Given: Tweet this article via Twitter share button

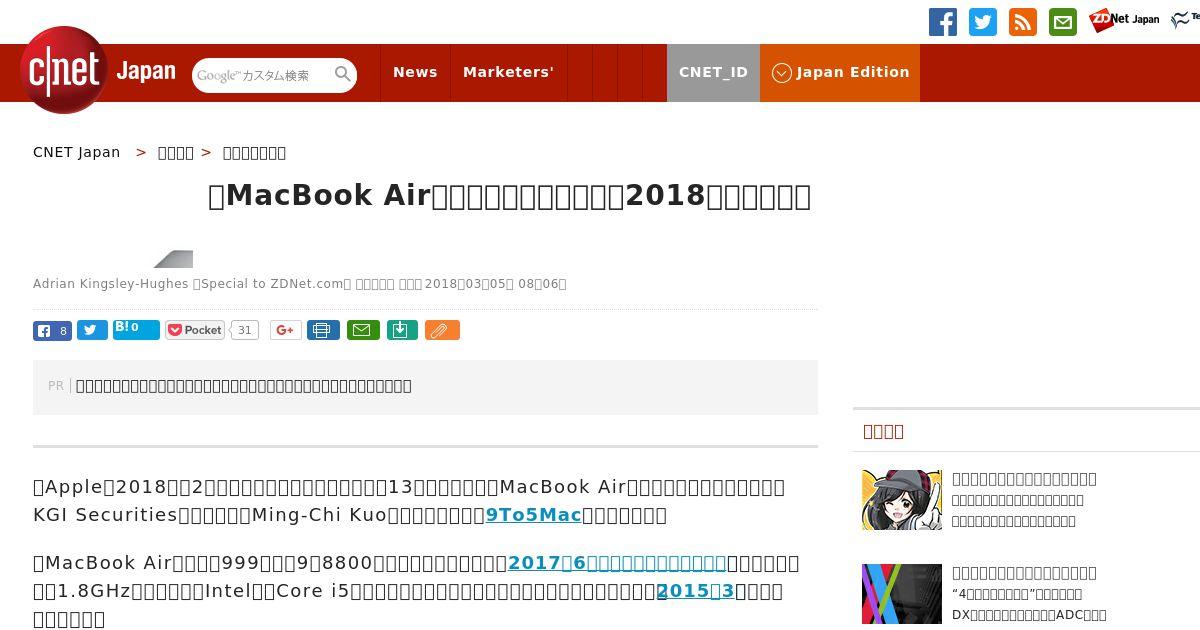Looking at the screenshot, I should click(92, 330).
